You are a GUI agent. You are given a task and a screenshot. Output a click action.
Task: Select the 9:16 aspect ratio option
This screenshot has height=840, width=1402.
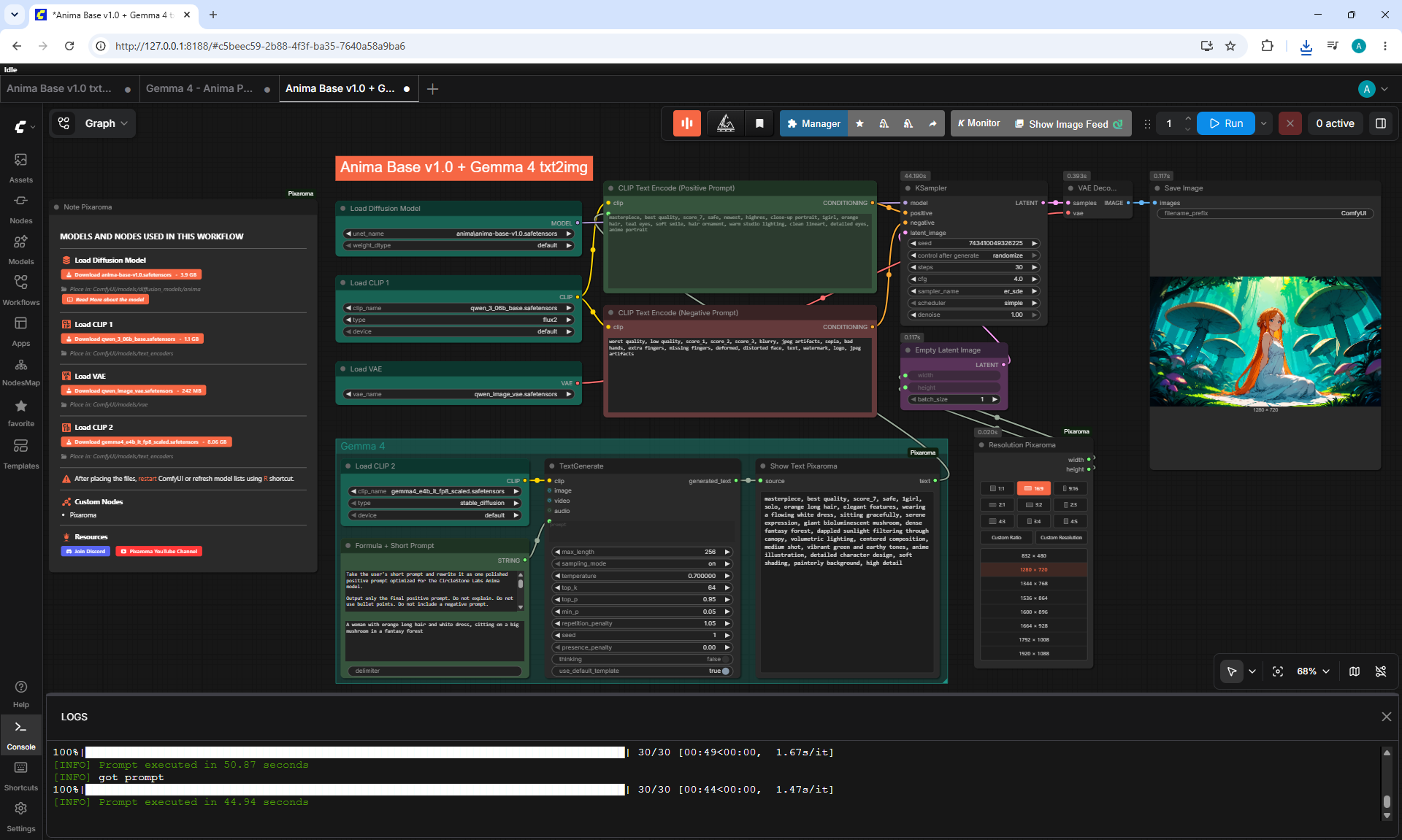click(x=1070, y=488)
